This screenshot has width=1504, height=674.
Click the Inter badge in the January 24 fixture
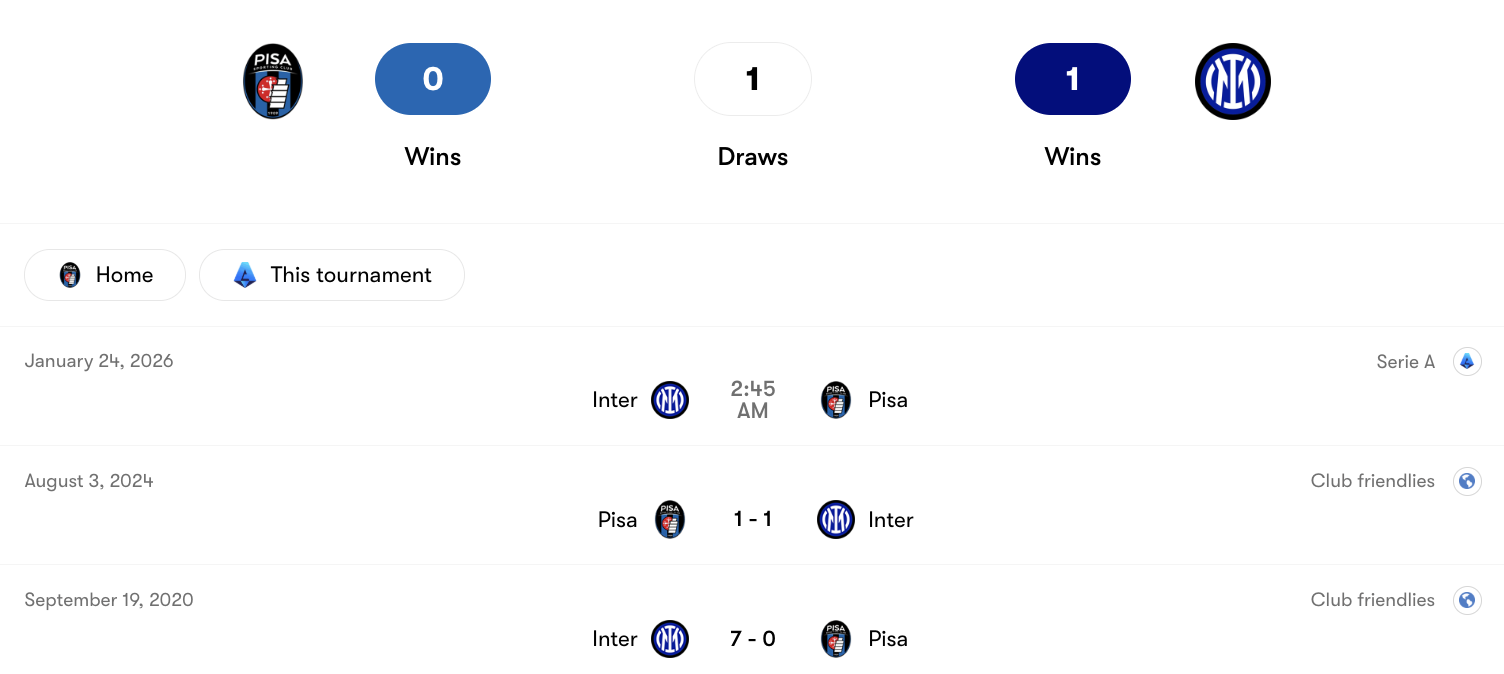(669, 400)
